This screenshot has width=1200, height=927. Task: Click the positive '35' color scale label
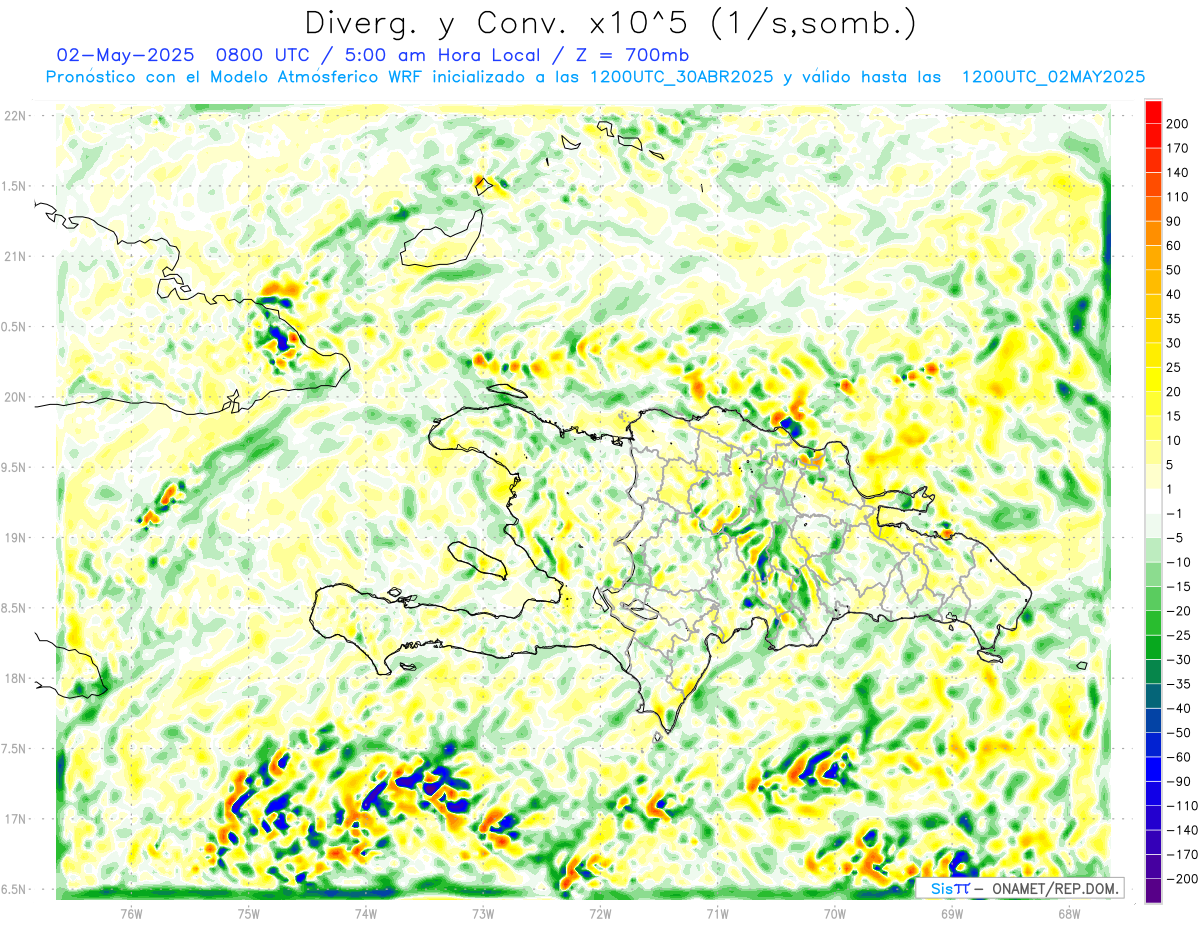tap(1175, 319)
